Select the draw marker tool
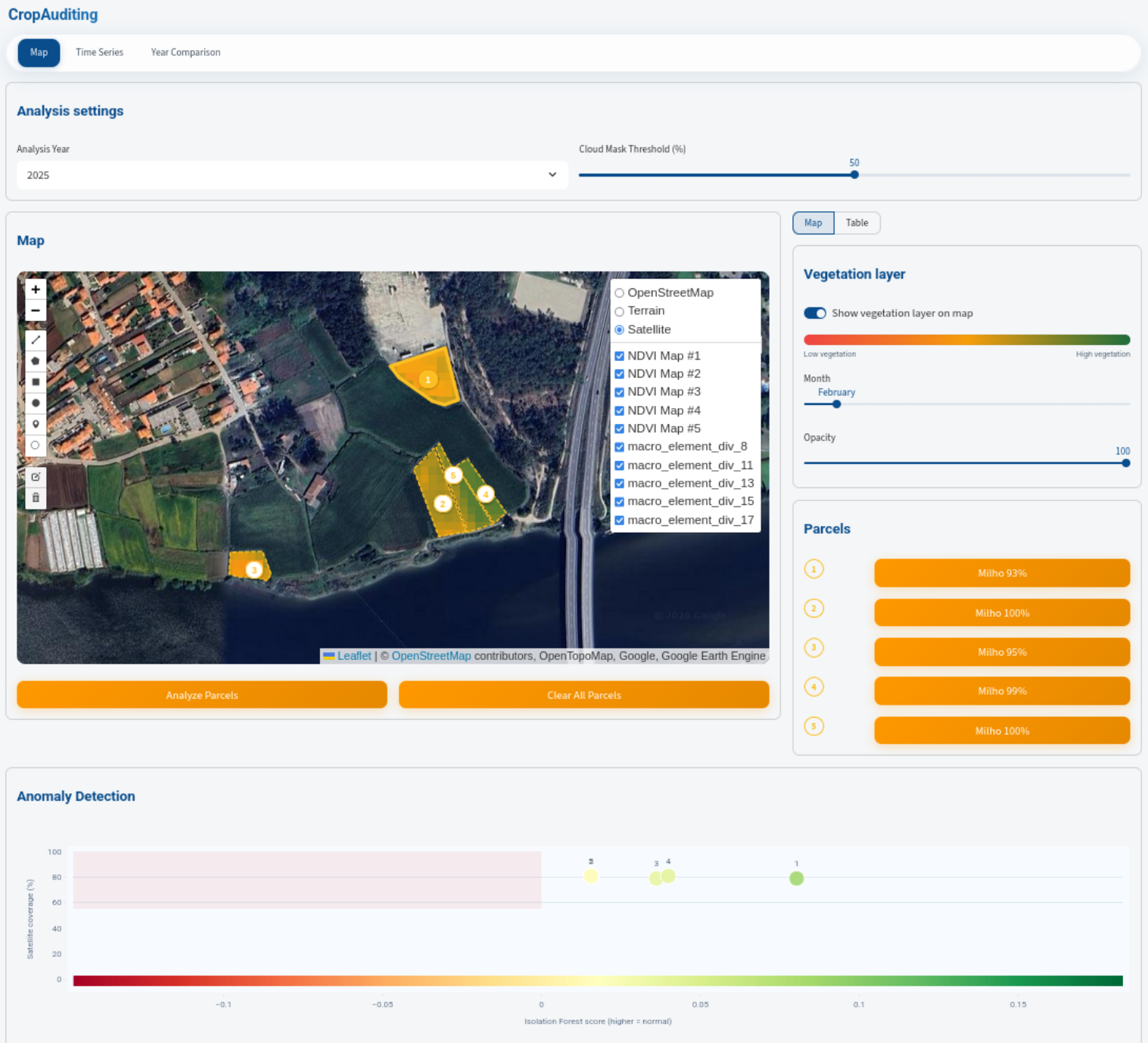The image size is (1148, 1043). coord(36,424)
